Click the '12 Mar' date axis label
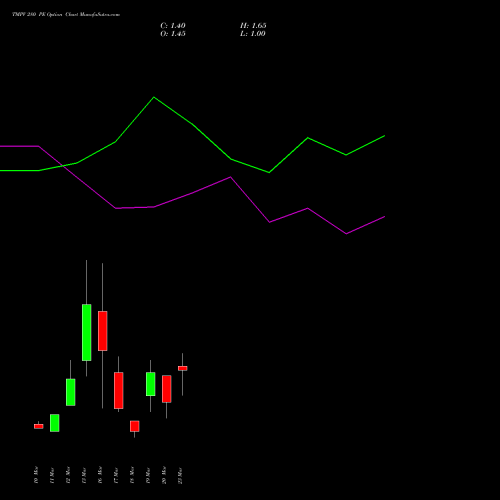The height and width of the screenshot is (500, 500). 68,475
